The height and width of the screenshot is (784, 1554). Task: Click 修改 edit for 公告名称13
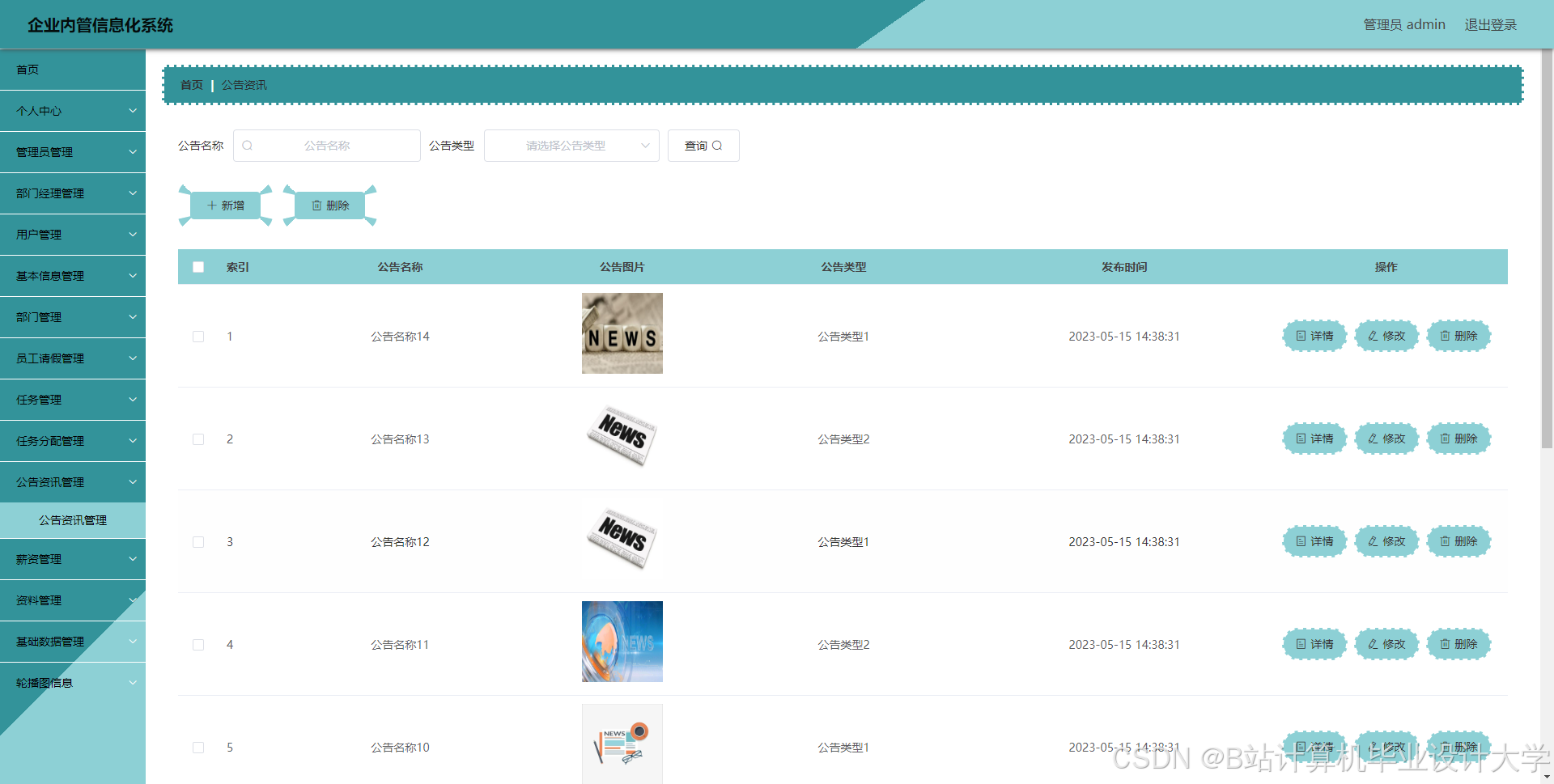pos(1386,439)
